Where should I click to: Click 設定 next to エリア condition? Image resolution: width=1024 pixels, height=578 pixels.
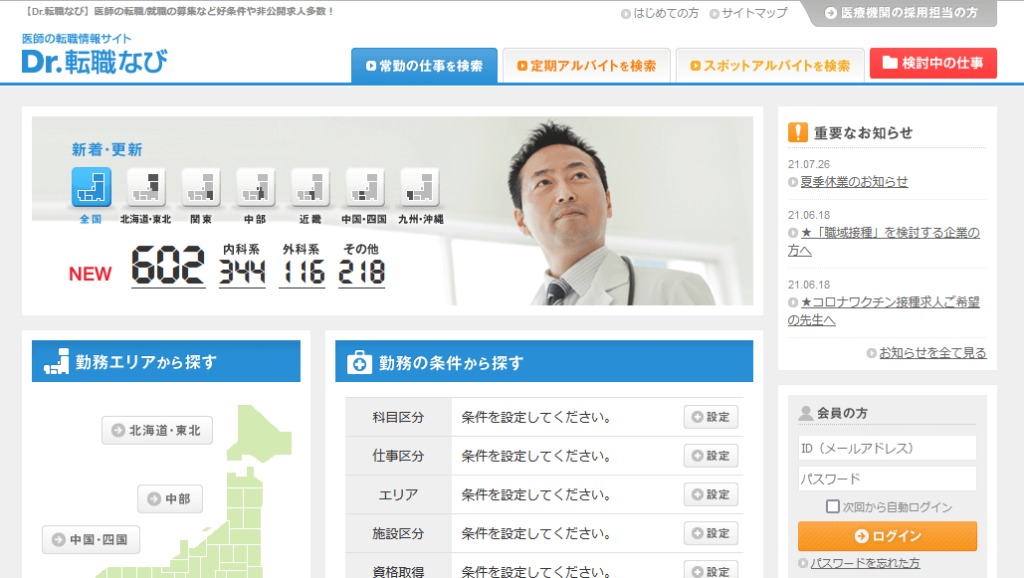coord(710,494)
